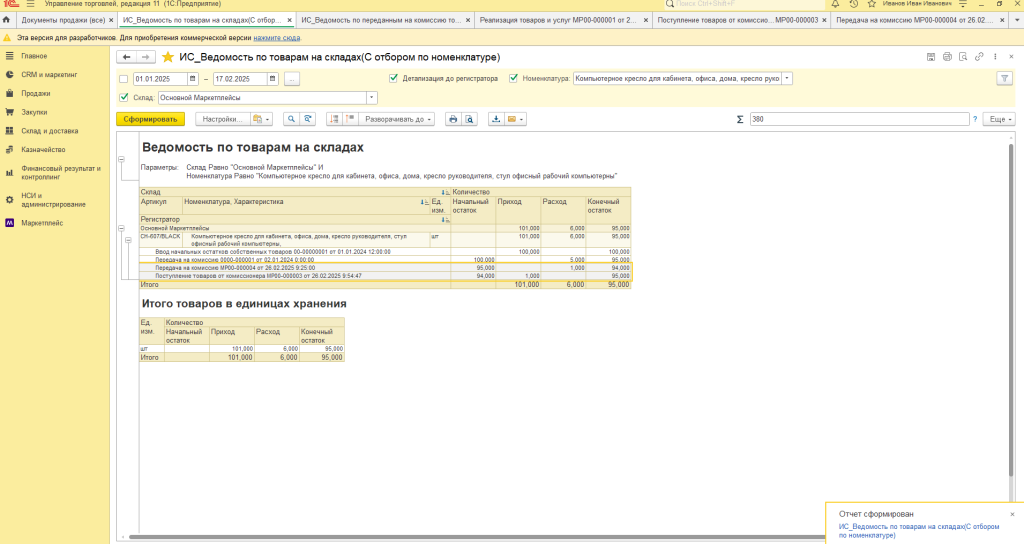The height and width of the screenshot is (544, 1024).
Task: Open the 'Казначейство' section in the sidebar
Action: click(43, 150)
